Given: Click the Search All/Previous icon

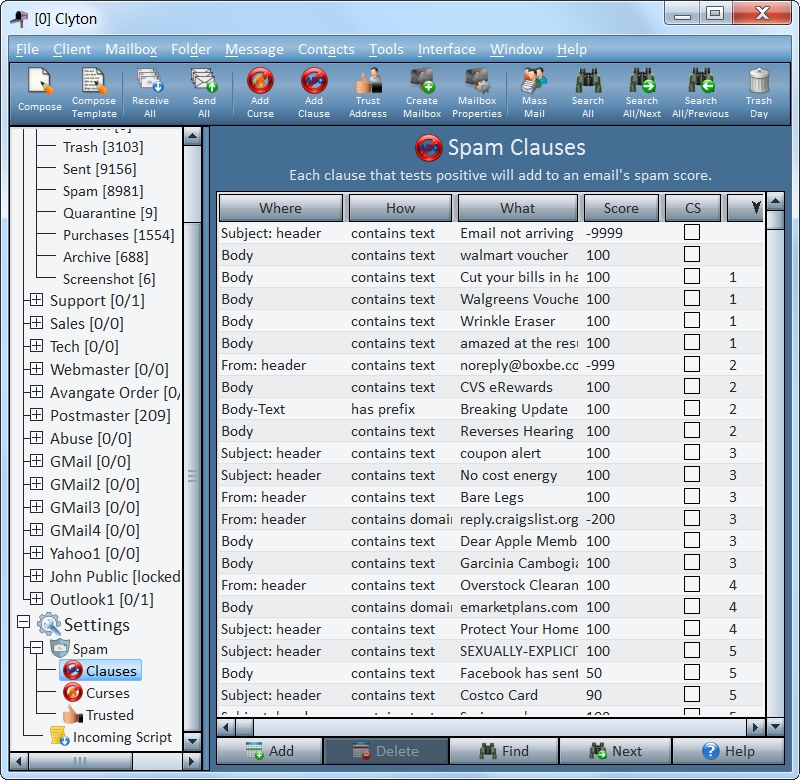Looking at the screenshot, I should tap(701, 93).
